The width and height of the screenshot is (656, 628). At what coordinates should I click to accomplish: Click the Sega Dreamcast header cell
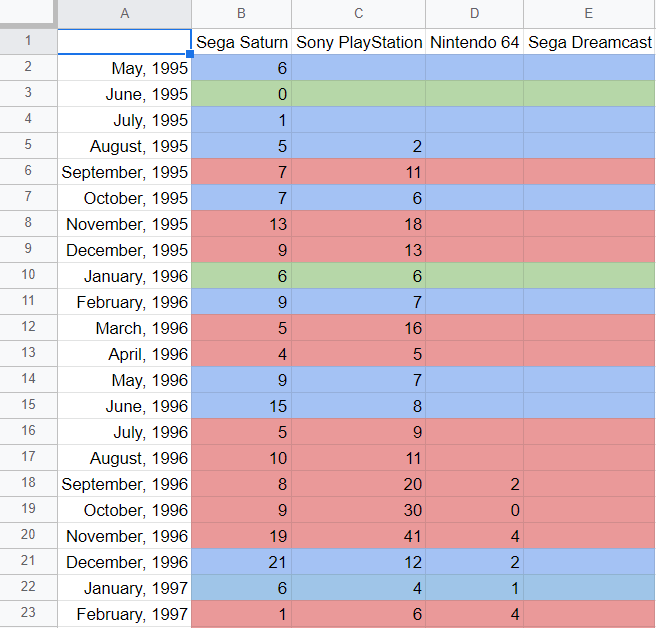589,42
